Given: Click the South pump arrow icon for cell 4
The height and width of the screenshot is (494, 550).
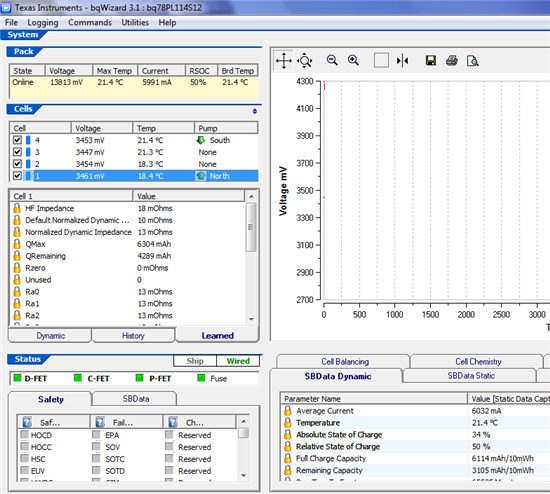Looking at the screenshot, I should (x=201, y=140).
